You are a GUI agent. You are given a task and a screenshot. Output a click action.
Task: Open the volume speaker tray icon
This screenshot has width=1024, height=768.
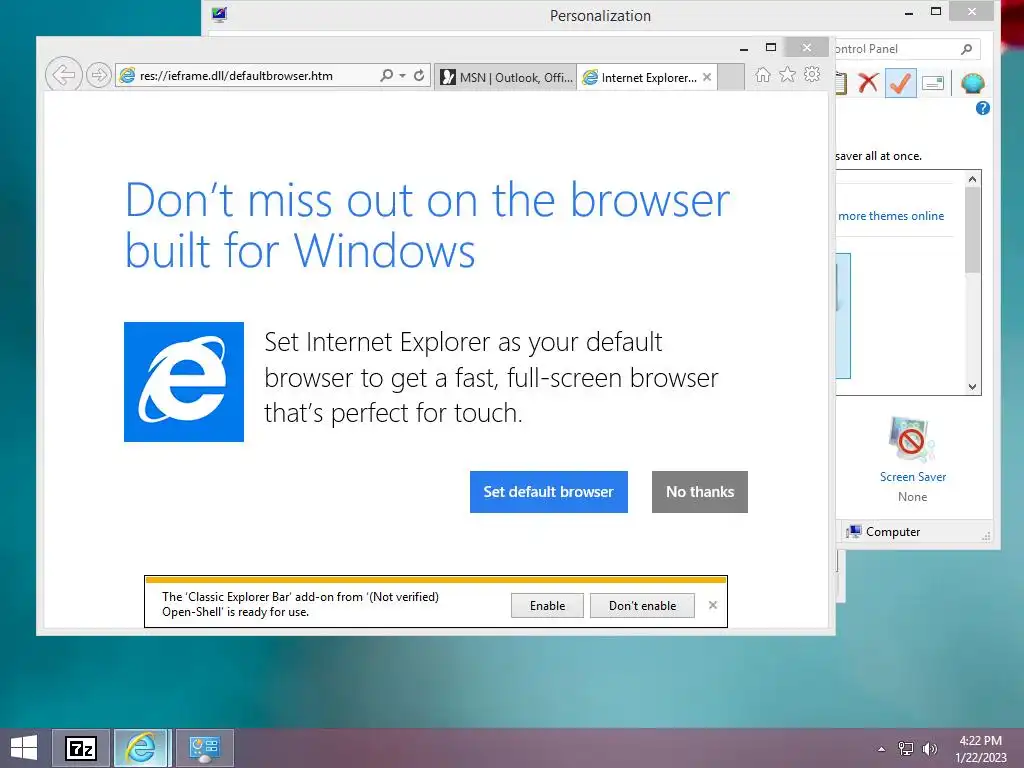coord(929,748)
